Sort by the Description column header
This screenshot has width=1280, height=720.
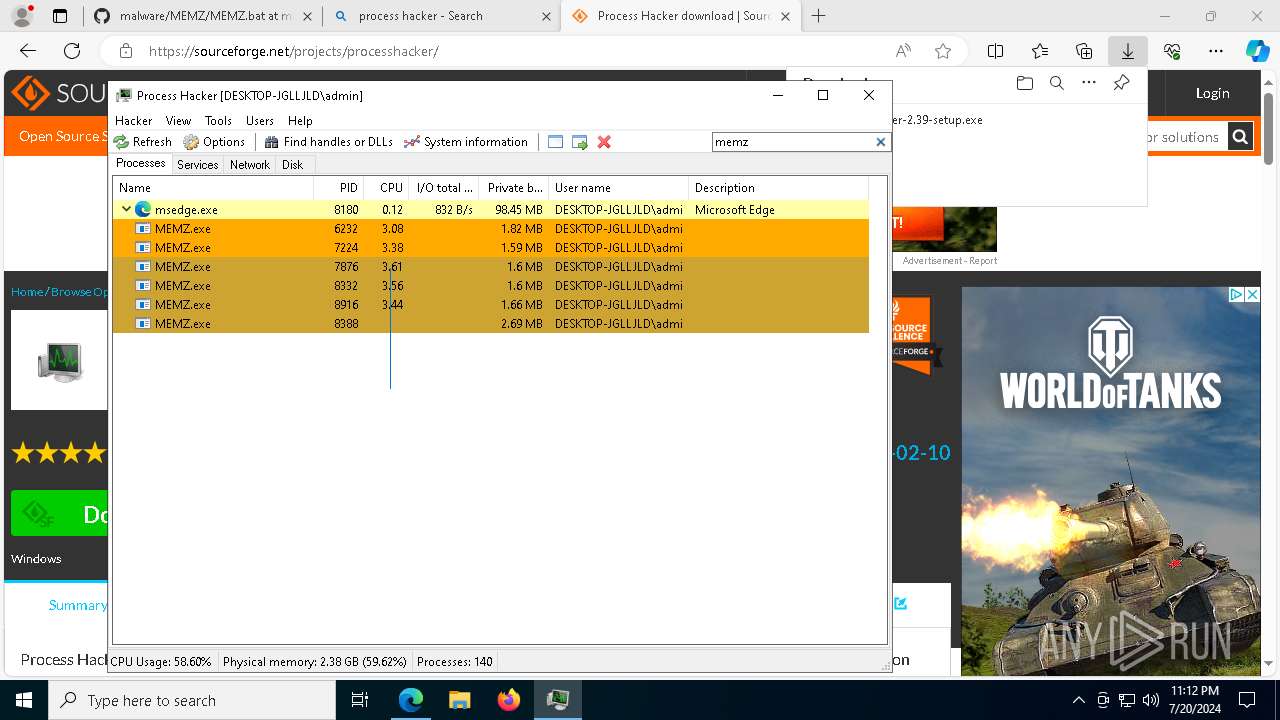pyautogui.click(x=778, y=188)
